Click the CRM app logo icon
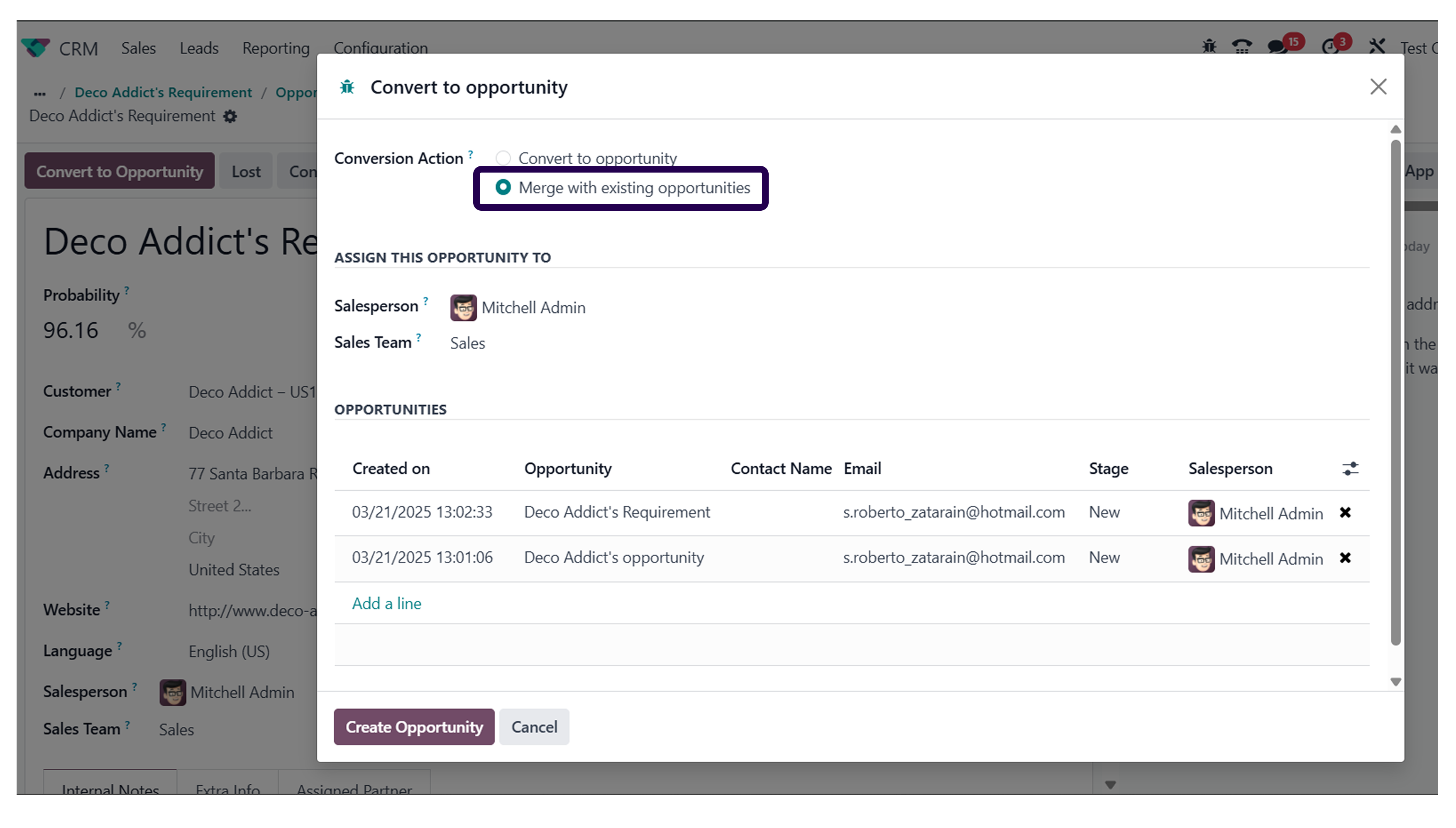This screenshot has height=828, width=1456. (x=35, y=48)
